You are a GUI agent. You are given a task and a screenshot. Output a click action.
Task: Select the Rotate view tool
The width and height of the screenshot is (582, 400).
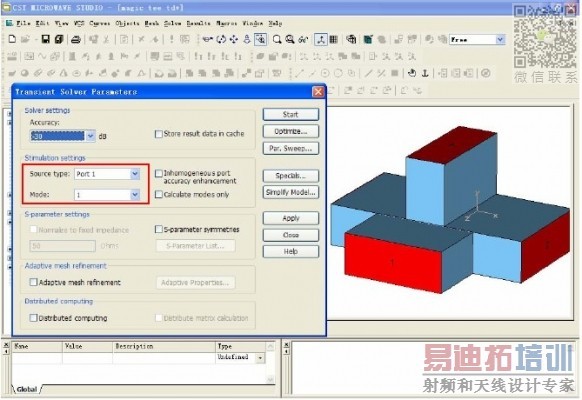pyautogui.click(x=221, y=39)
